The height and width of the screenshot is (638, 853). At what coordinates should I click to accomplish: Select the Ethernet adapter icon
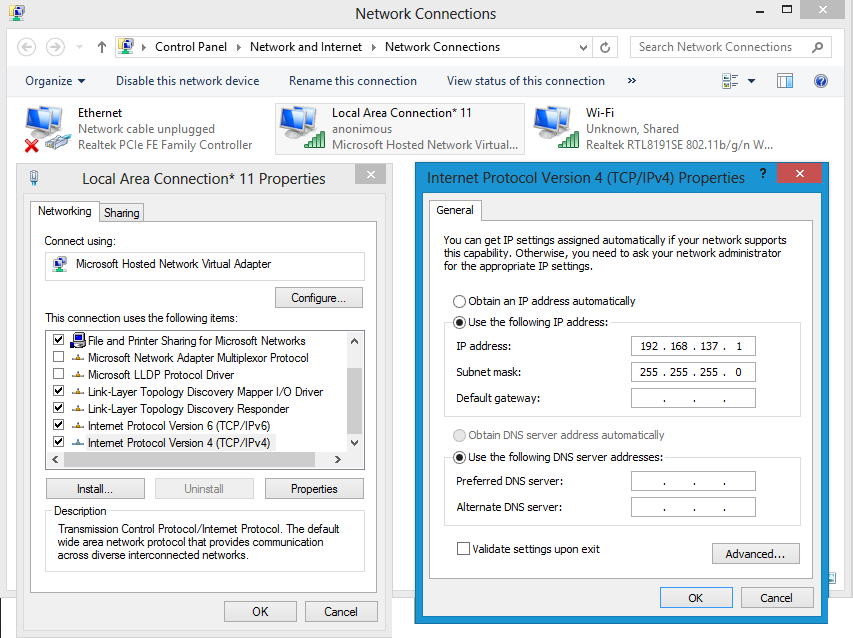(47, 129)
